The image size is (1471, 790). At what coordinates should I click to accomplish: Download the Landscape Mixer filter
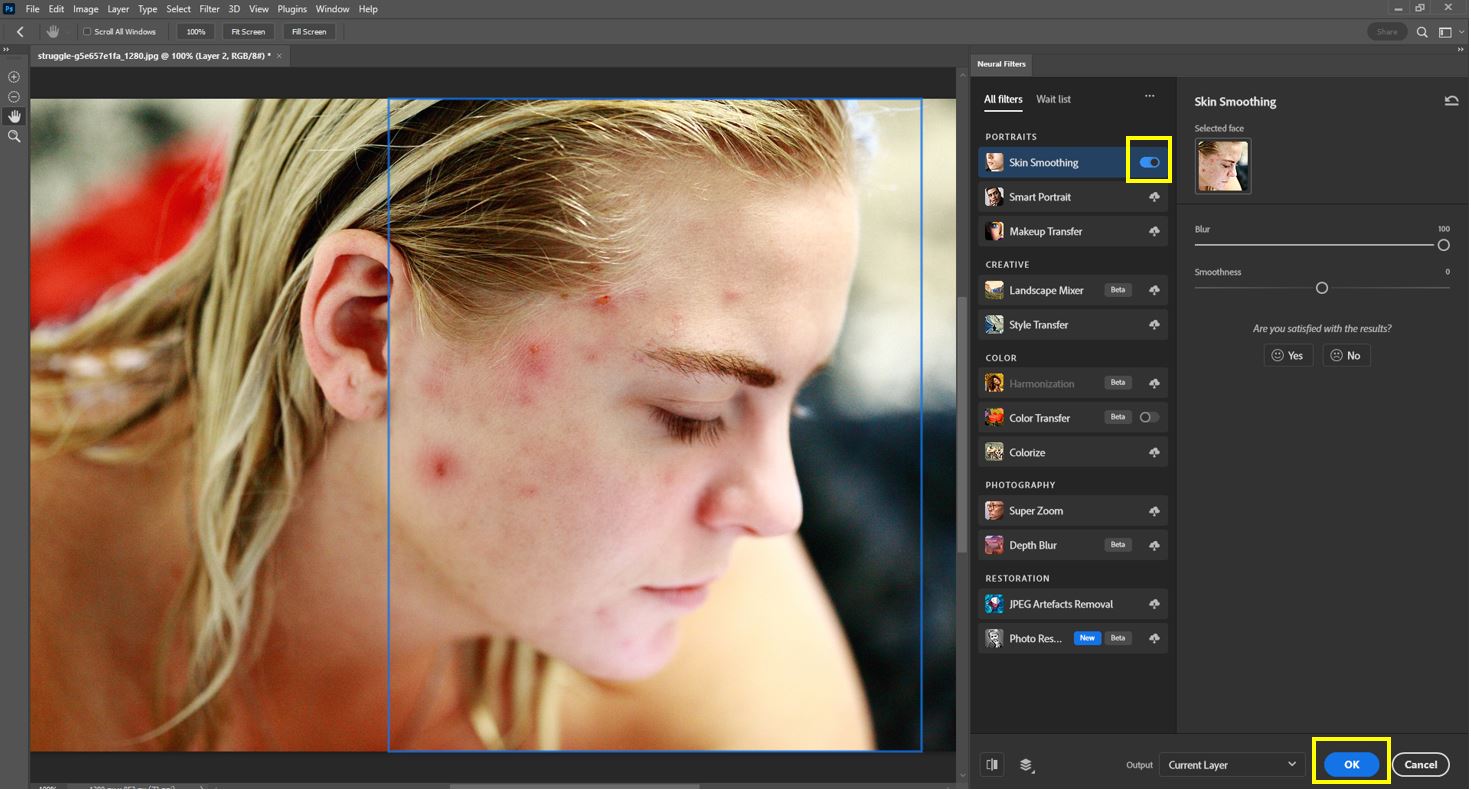click(1154, 291)
